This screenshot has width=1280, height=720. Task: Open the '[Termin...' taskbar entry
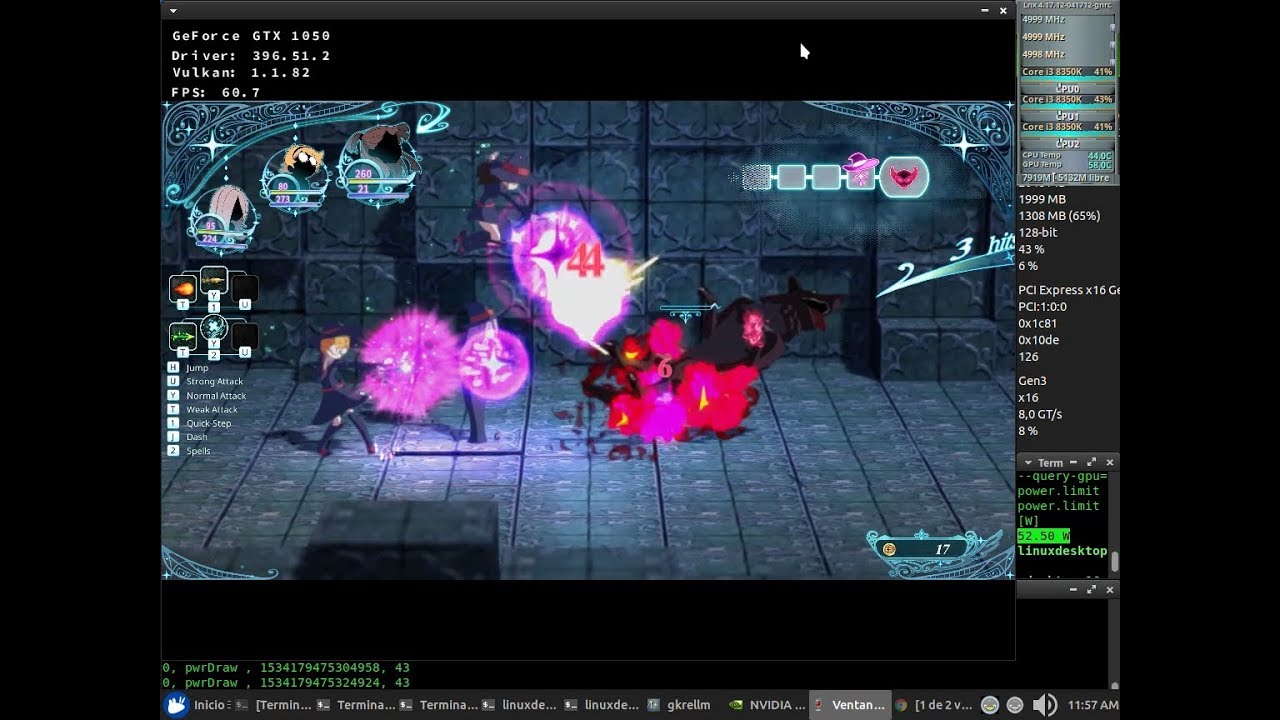[274, 705]
